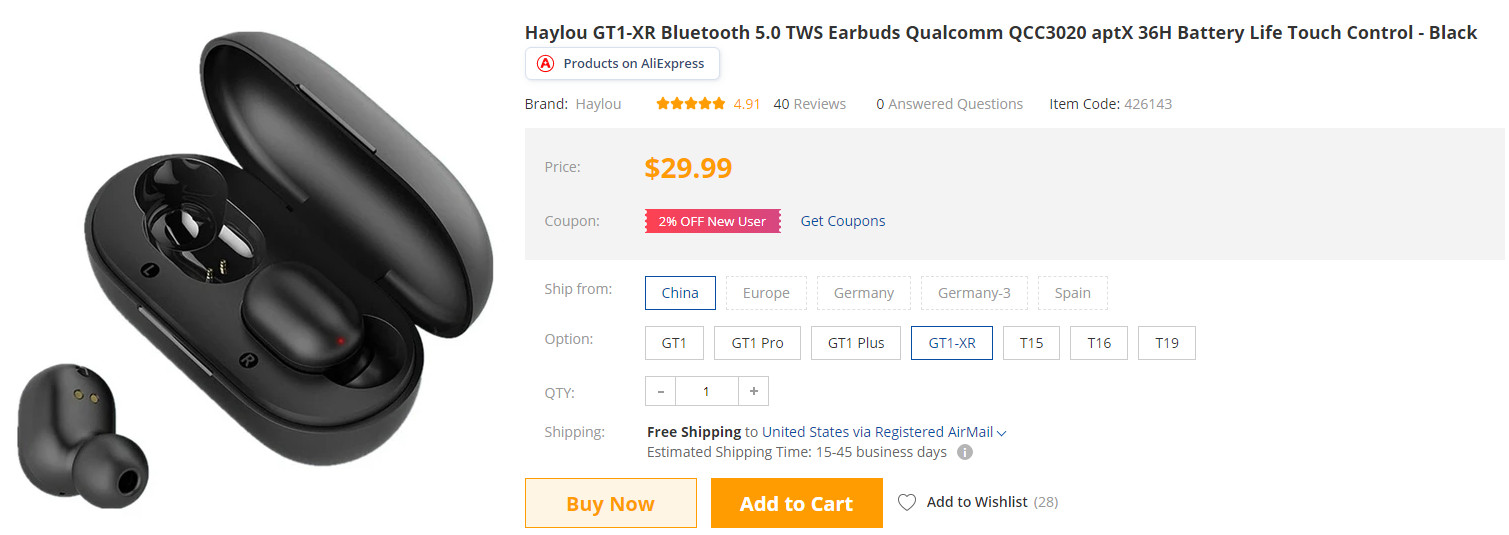This screenshot has width=1509, height=535.
Task: Increase quantity with plus button
Action: pos(753,391)
